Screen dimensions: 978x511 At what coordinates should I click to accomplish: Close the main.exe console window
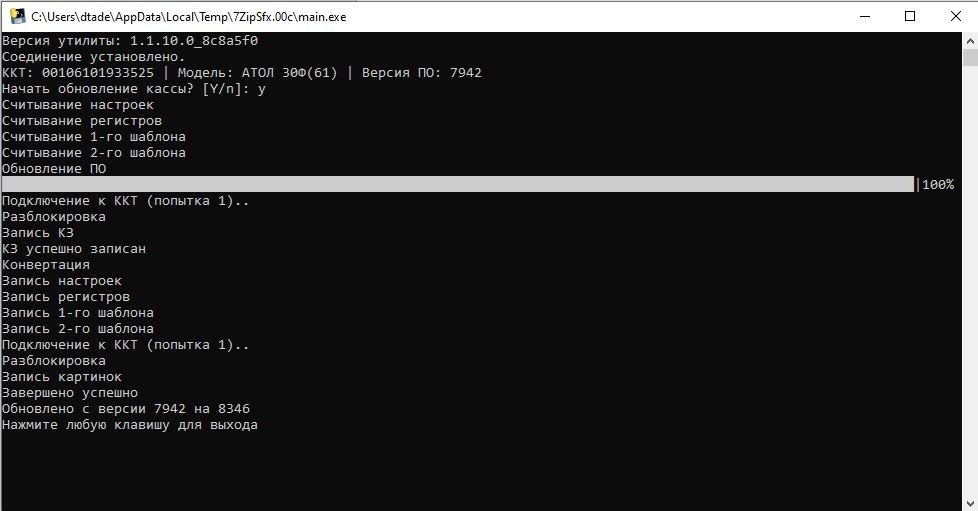pos(955,16)
